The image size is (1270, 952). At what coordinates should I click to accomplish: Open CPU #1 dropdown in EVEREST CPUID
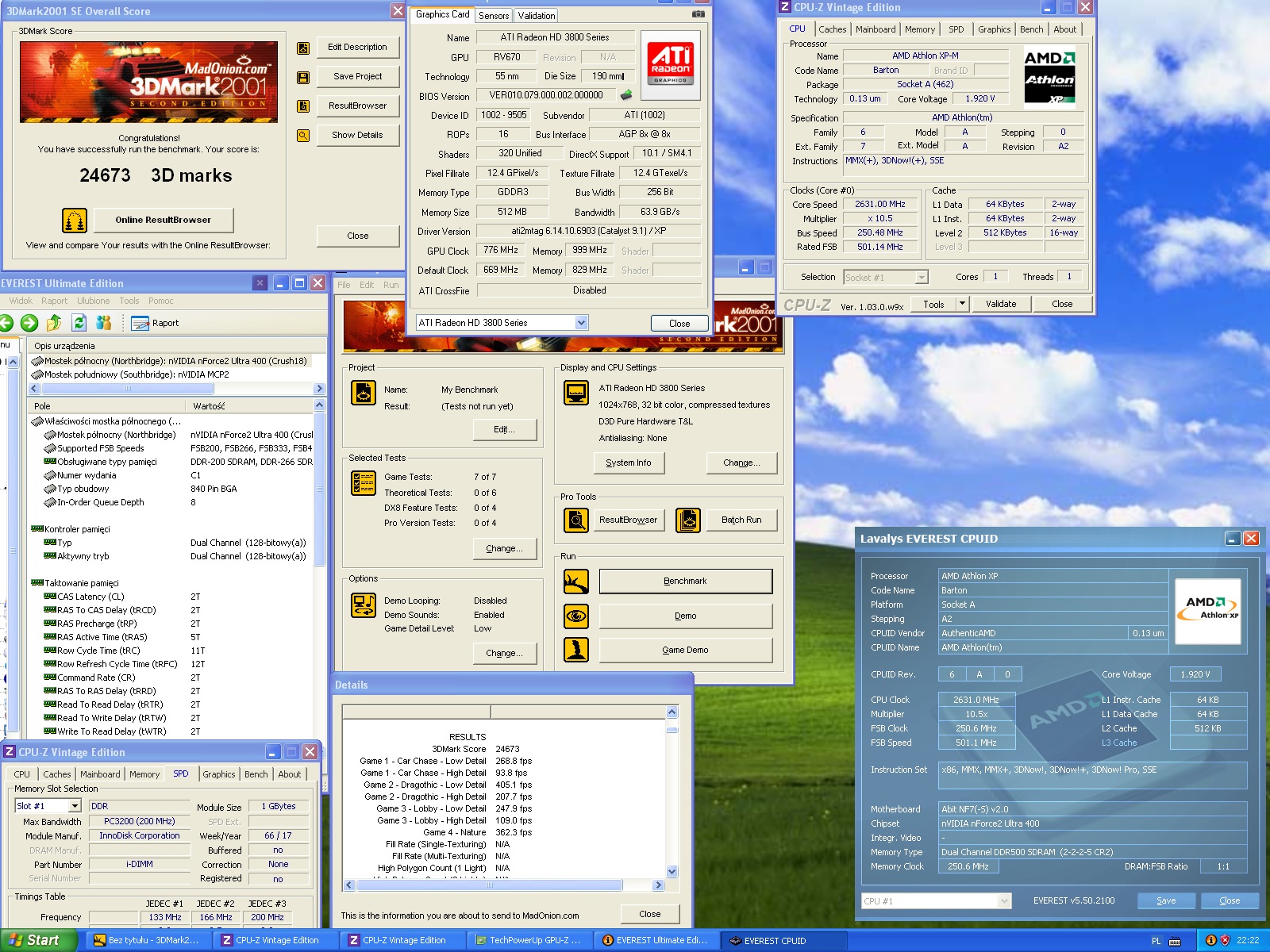pyautogui.click(x=1005, y=901)
